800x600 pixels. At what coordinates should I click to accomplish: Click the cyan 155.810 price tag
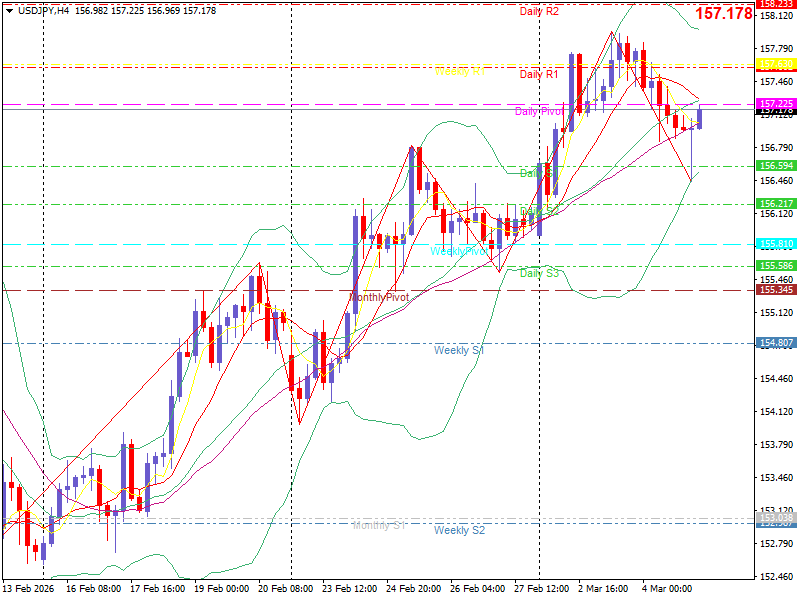[776, 244]
